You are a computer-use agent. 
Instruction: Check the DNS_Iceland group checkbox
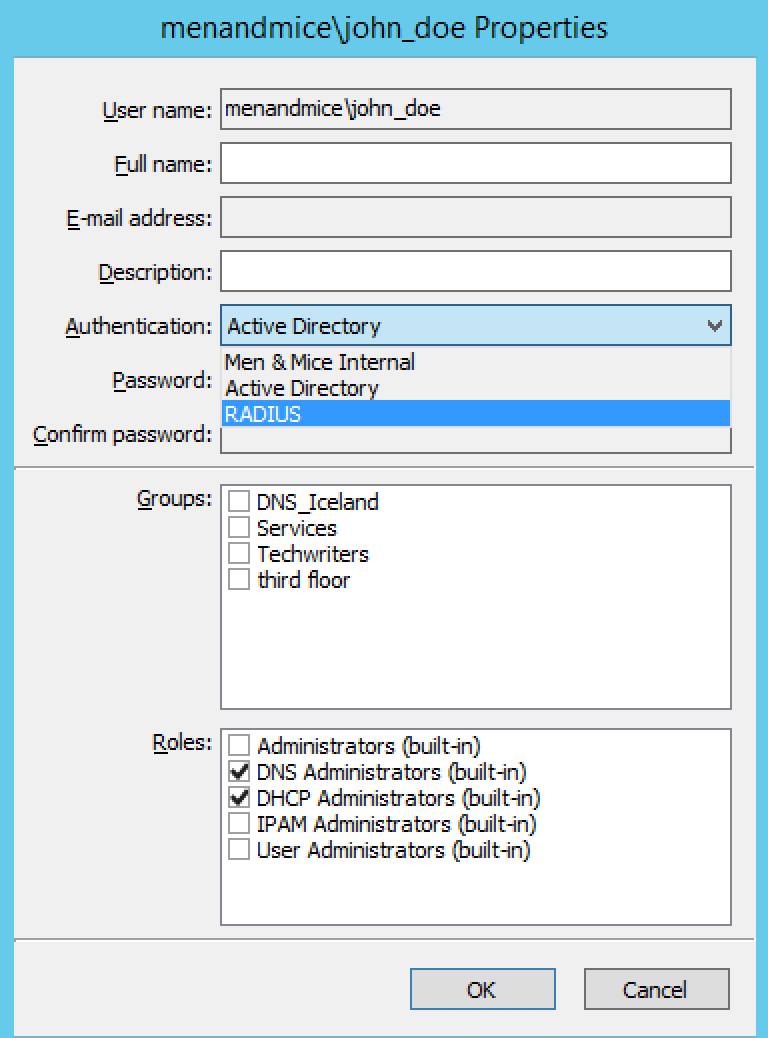[x=239, y=502]
